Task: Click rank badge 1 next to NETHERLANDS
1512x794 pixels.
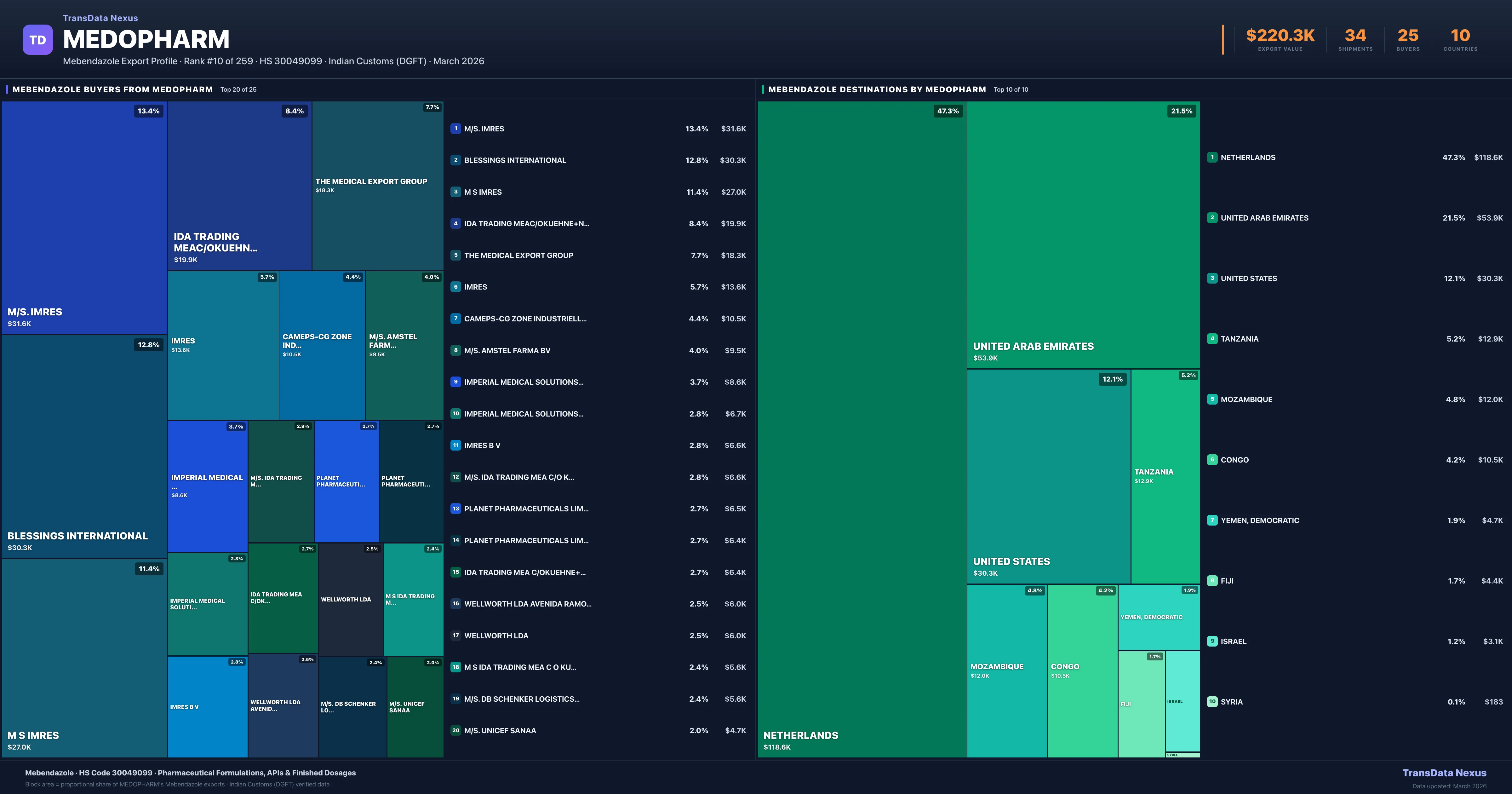Action: [x=1212, y=158]
